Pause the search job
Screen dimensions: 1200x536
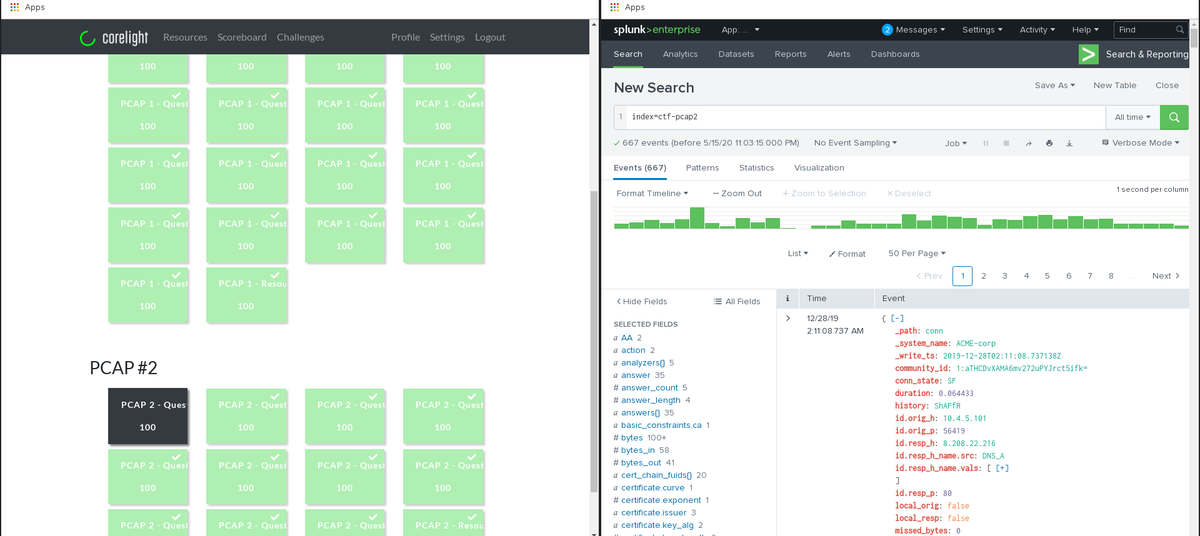[986, 143]
